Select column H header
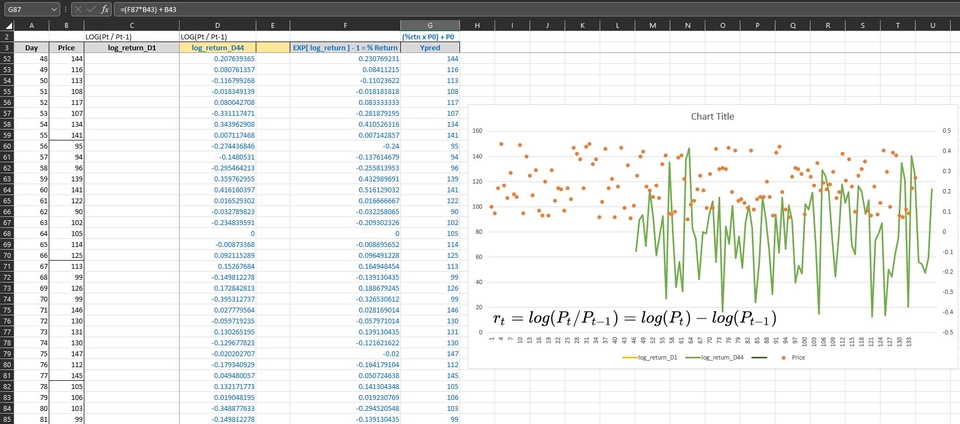 477,25
